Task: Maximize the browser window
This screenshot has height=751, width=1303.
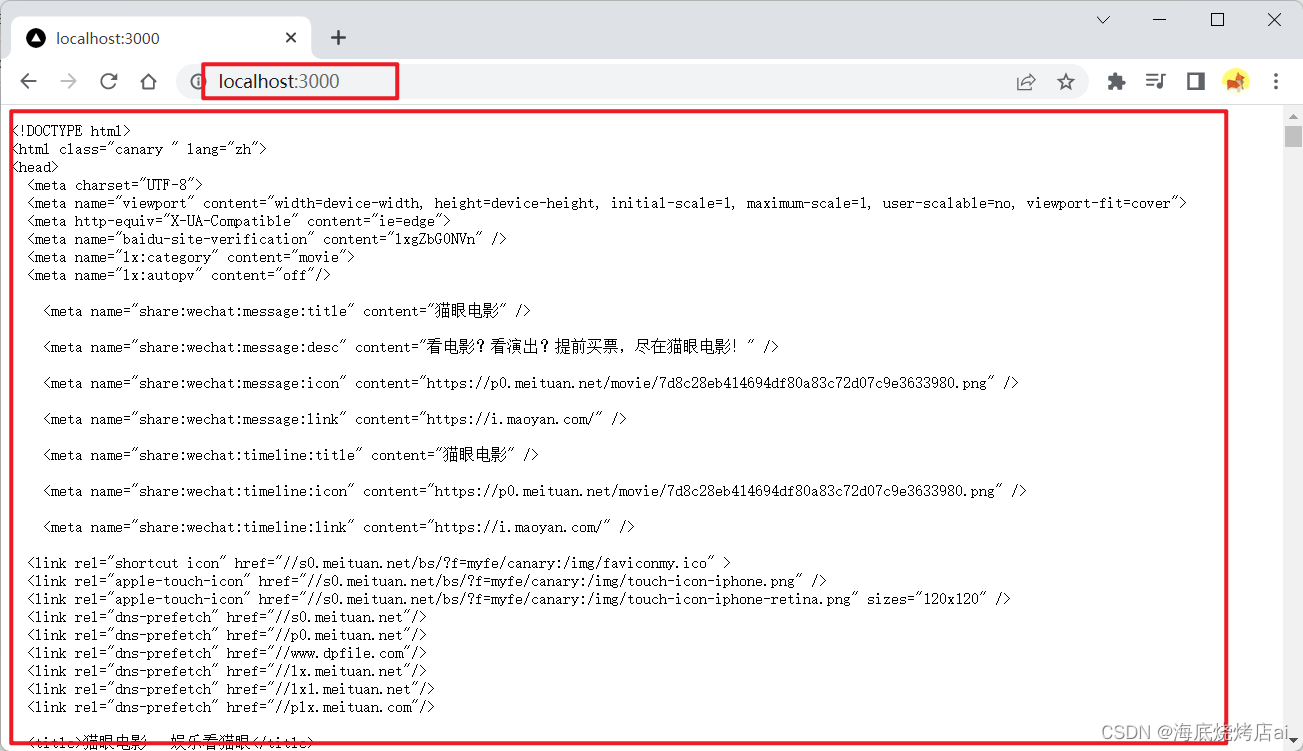Action: tap(1217, 20)
